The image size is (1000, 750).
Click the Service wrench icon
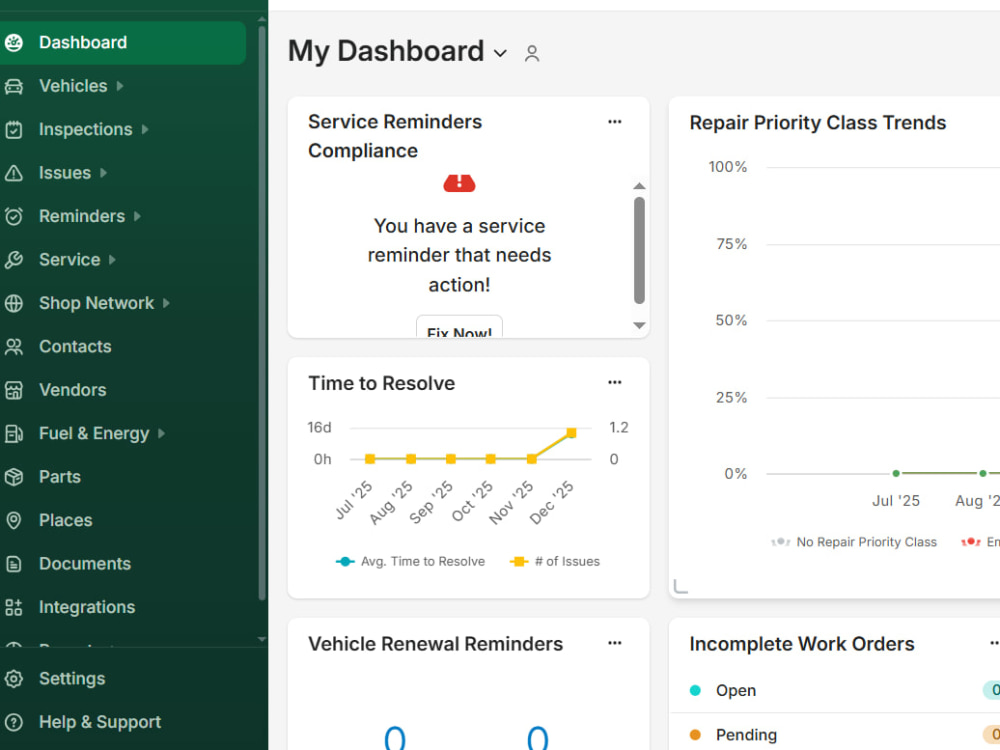13,260
